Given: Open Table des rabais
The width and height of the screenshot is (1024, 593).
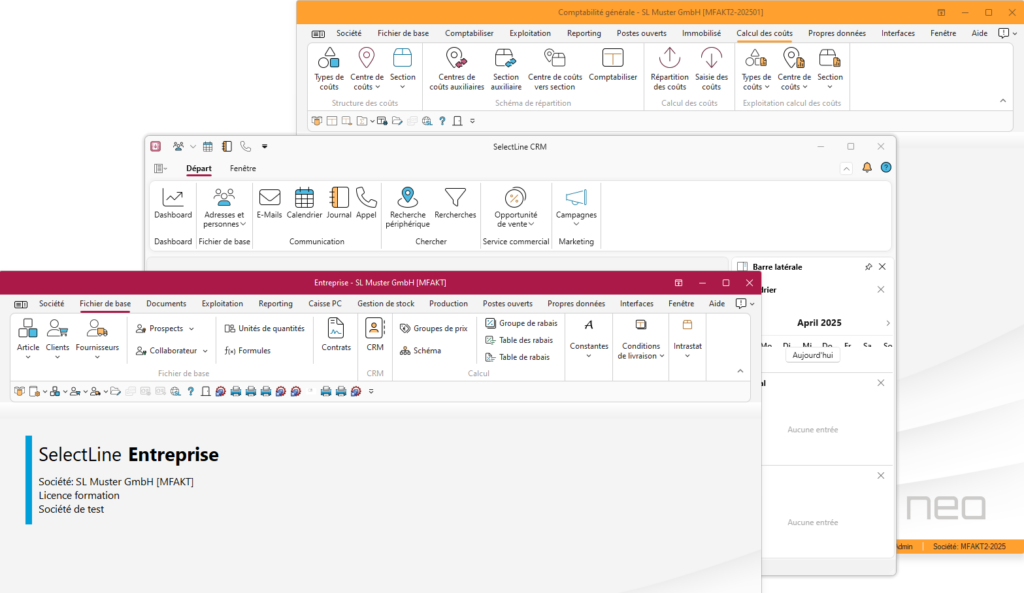Looking at the screenshot, I should click(x=519, y=340).
